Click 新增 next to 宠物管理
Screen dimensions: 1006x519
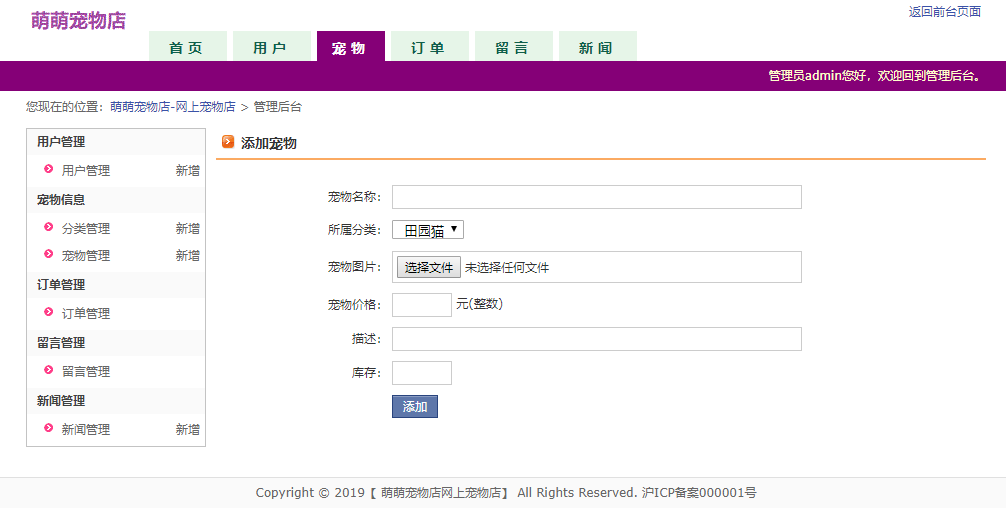187,255
